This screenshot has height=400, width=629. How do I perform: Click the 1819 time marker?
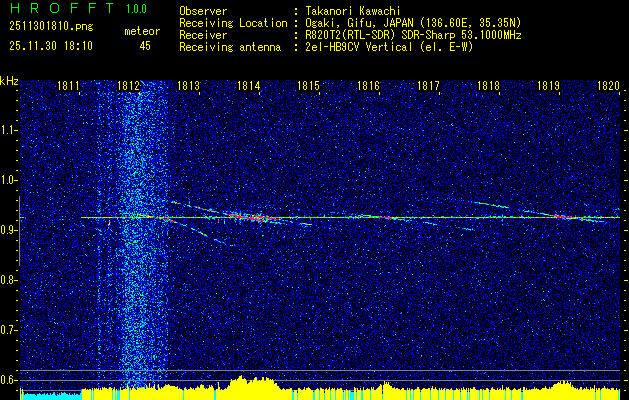pyautogui.click(x=548, y=85)
